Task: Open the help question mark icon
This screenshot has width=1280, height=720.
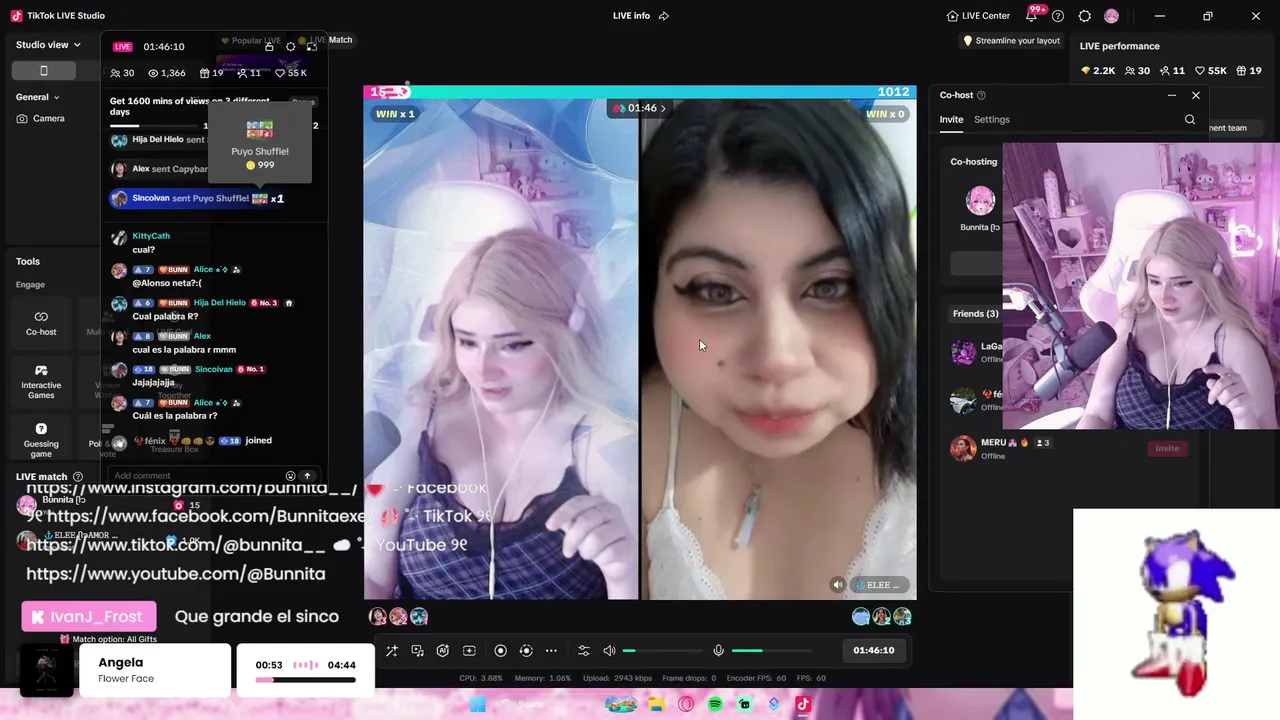Action: 1058,16
